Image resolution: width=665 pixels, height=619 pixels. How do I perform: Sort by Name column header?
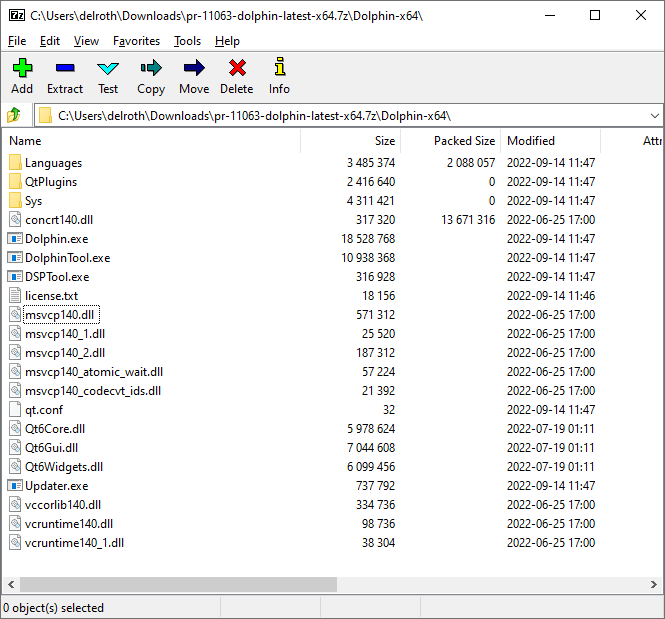tap(151, 141)
